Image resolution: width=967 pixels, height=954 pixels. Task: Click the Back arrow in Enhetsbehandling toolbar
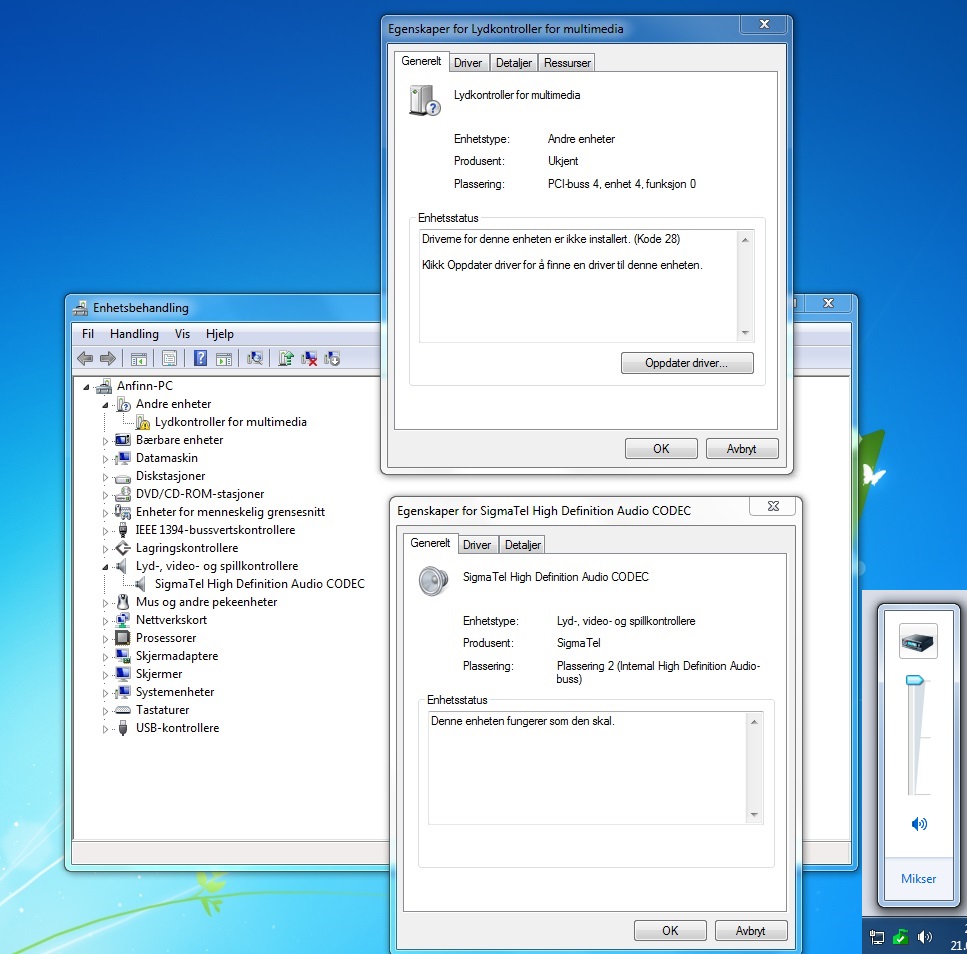coord(84,358)
